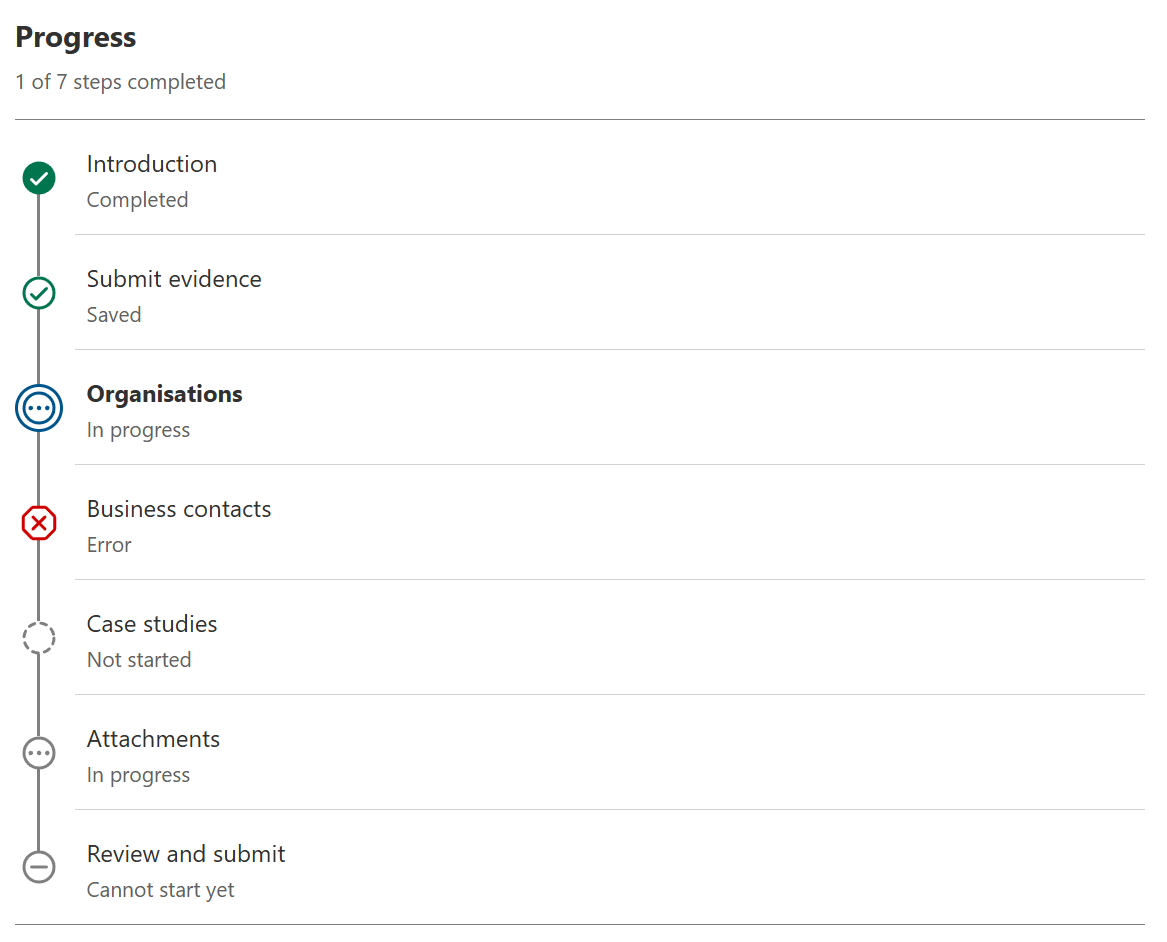Click the grey blocked icon for Review and submit
The height and width of the screenshot is (942, 1167).
pos(39,867)
